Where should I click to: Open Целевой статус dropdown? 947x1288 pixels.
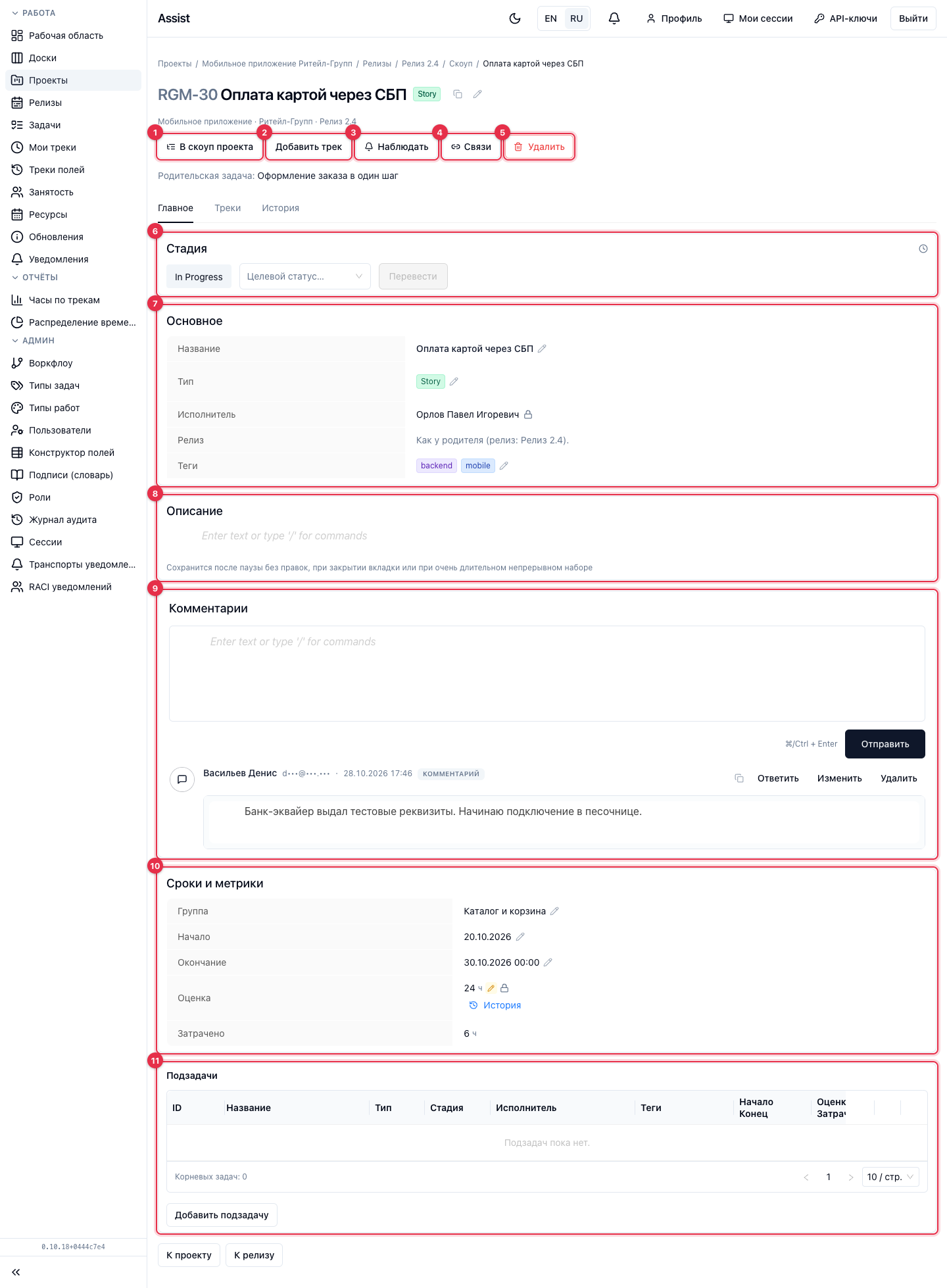pyautogui.click(x=305, y=276)
